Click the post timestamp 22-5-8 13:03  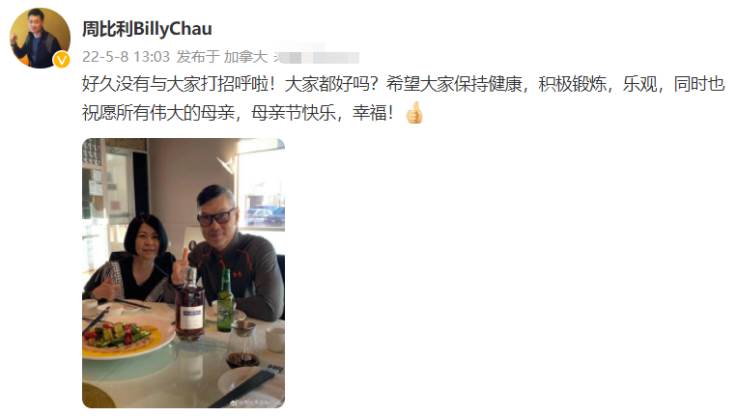tap(126, 57)
